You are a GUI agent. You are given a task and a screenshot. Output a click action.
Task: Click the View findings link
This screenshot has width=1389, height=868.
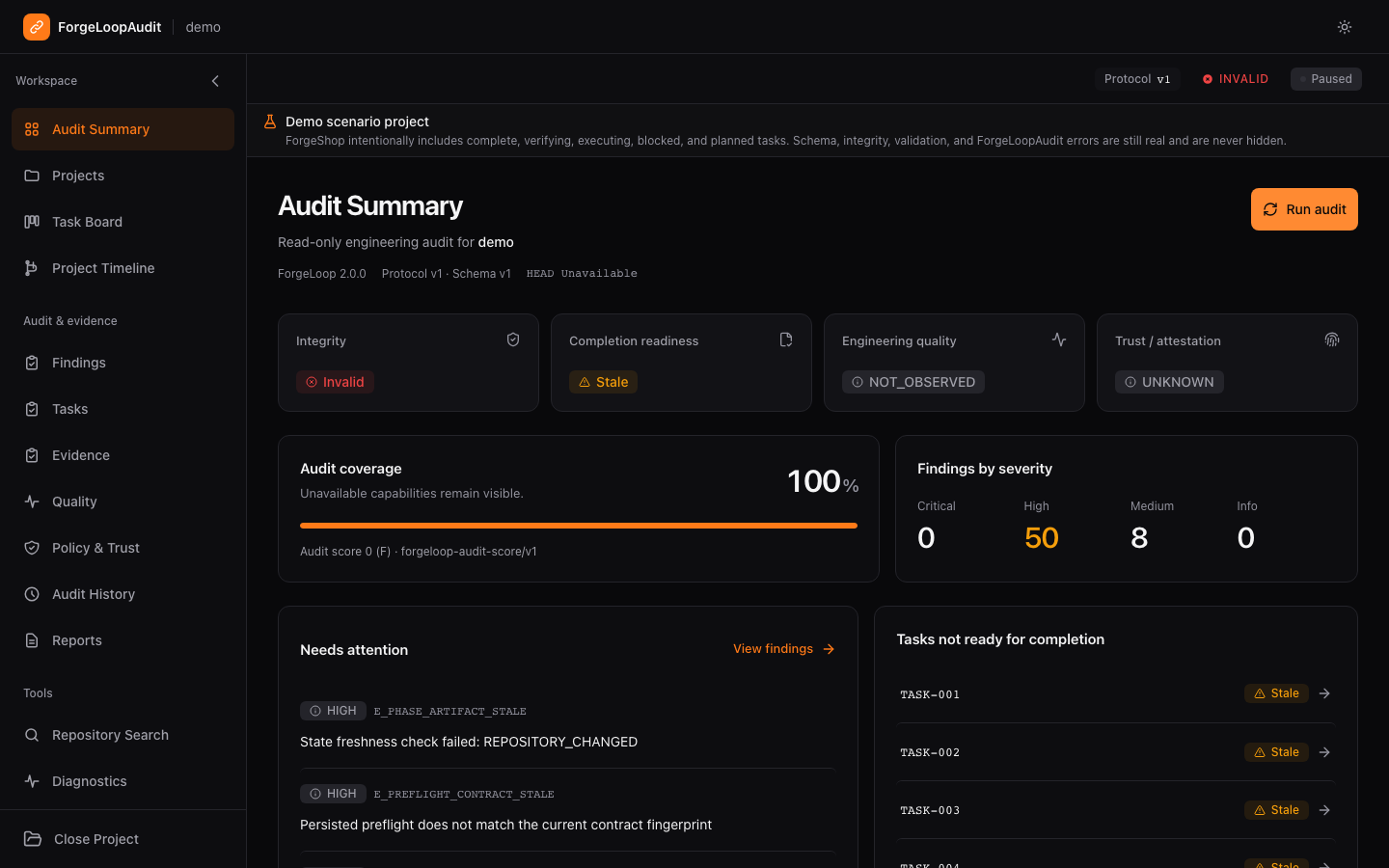coord(783,649)
